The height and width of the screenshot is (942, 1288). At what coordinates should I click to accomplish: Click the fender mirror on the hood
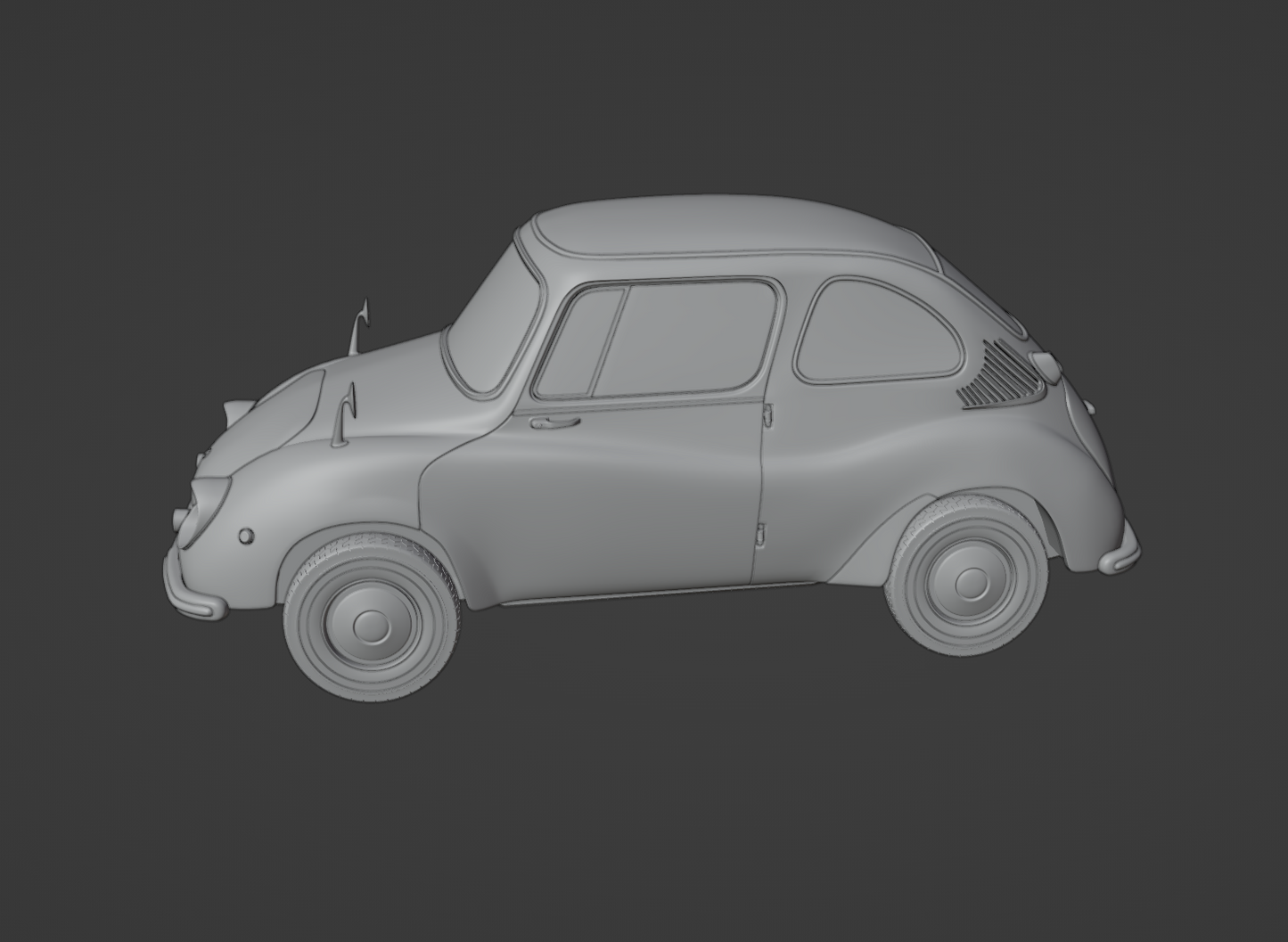click(x=345, y=415)
